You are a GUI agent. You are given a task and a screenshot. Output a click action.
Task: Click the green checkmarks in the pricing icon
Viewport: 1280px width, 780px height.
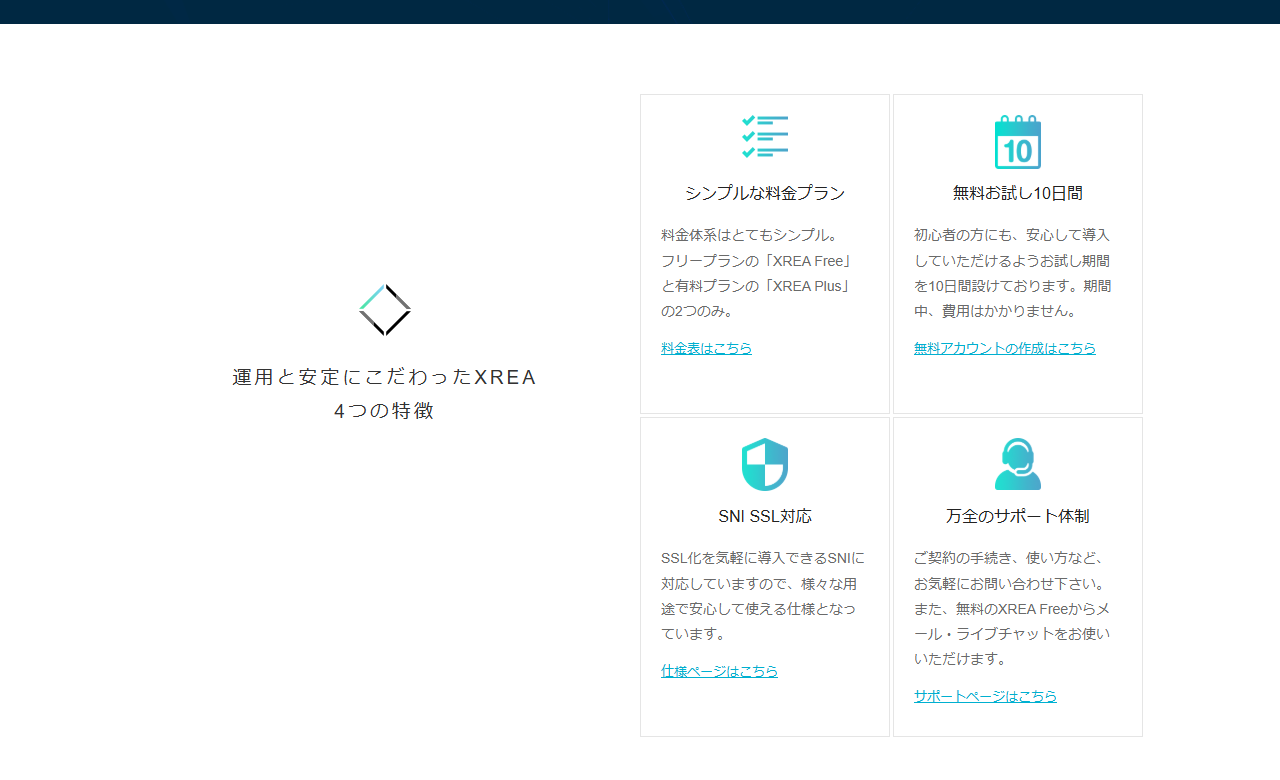[748, 136]
